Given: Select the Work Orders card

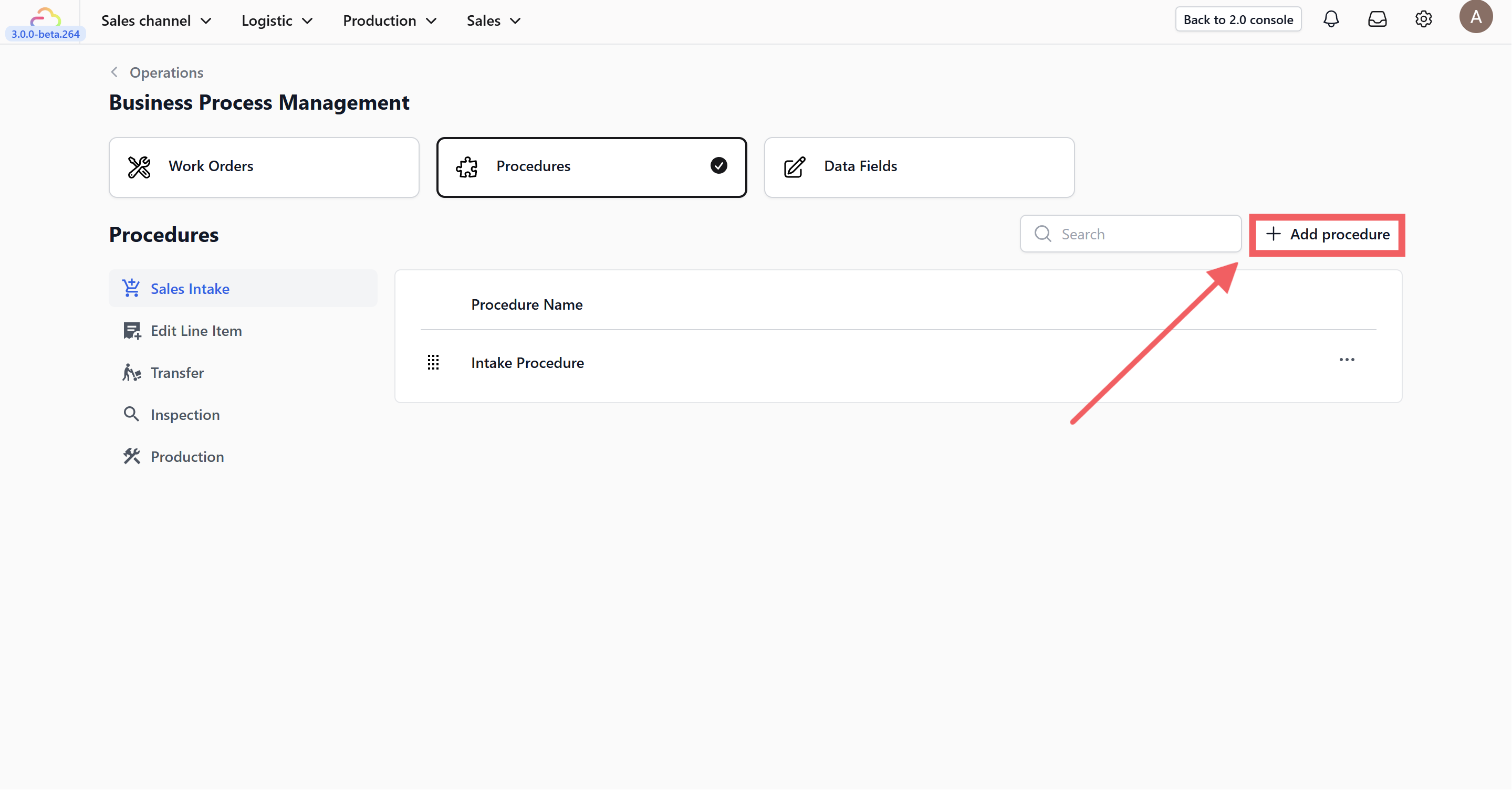Looking at the screenshot, I should tap(264, 166).
